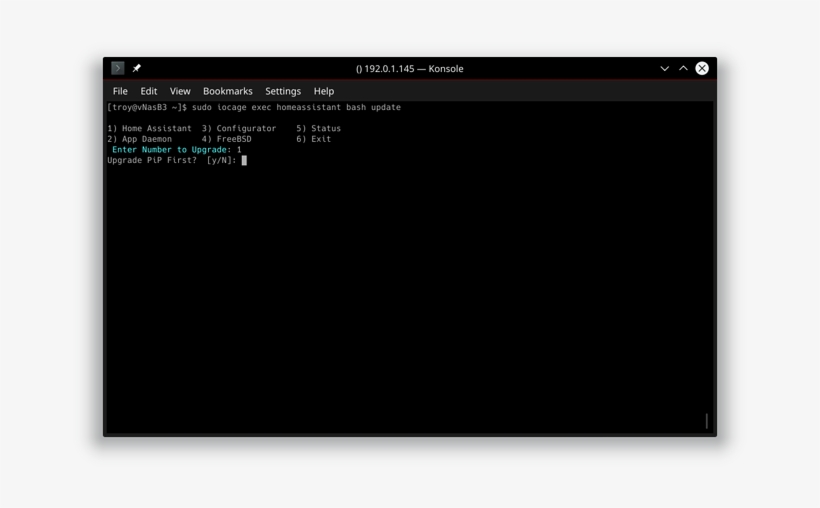
Task: Click the Home Assistant option text
Action: point(156,128)
